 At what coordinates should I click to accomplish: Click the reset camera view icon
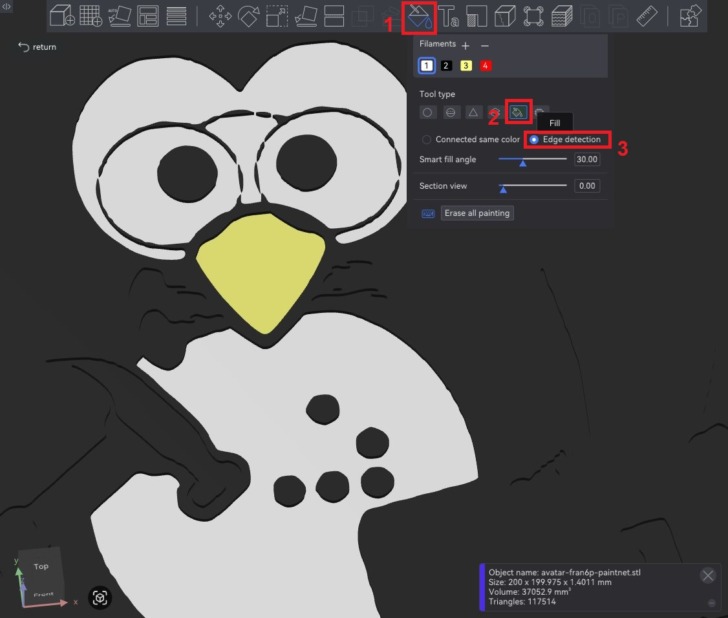click(100, 597)
